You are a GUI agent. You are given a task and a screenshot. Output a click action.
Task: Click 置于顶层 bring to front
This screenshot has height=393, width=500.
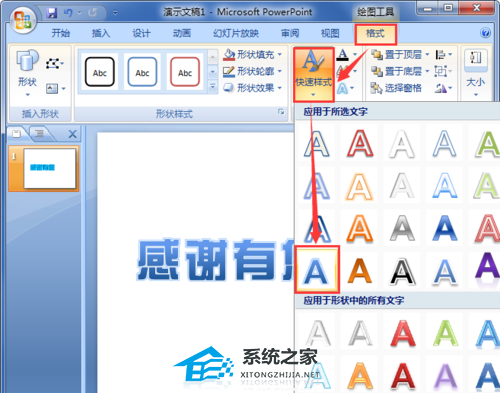(400, 54)
